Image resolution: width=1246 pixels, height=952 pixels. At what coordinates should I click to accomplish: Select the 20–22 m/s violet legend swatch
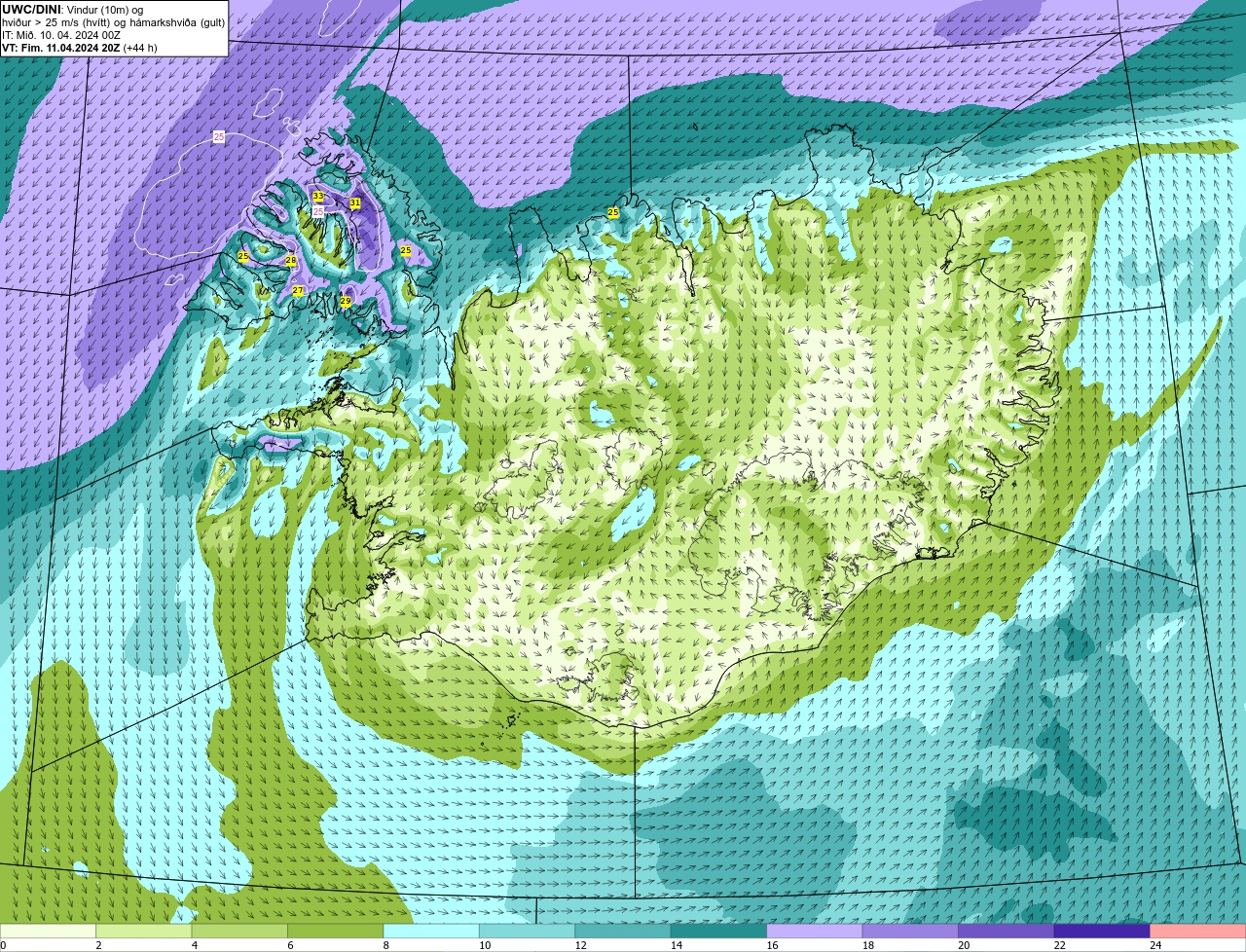coord(1007,931)
